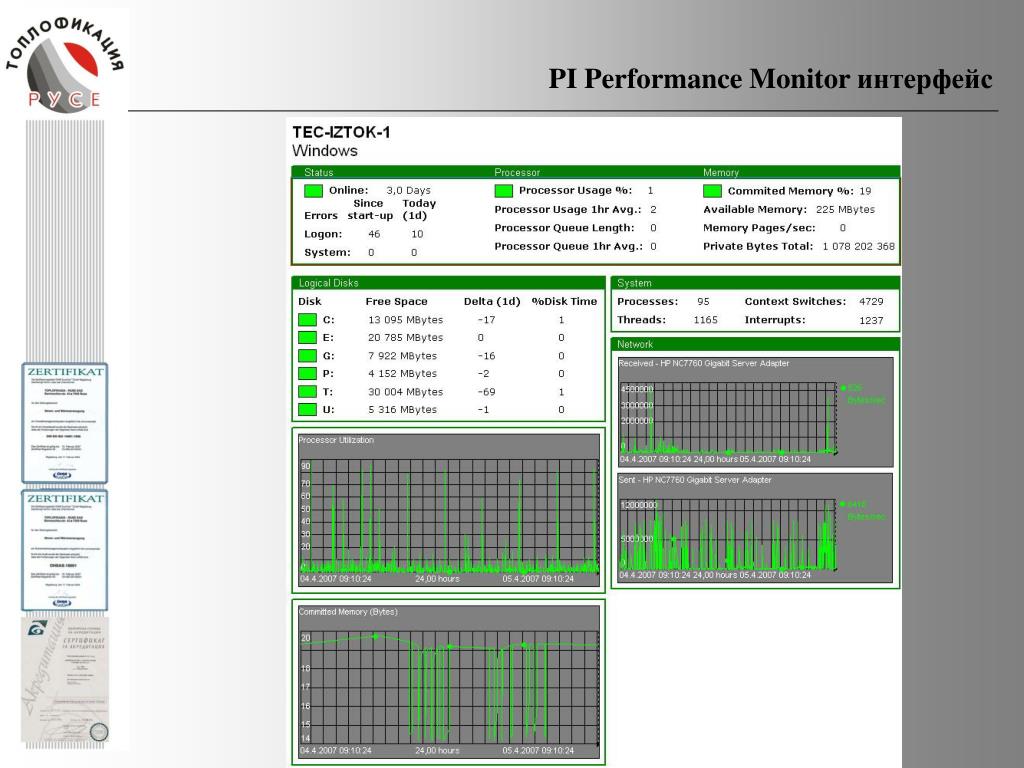Click the Commited Memory % green indicator
Viewport: 1024px width, 768px height.
(x=712, y=191)
